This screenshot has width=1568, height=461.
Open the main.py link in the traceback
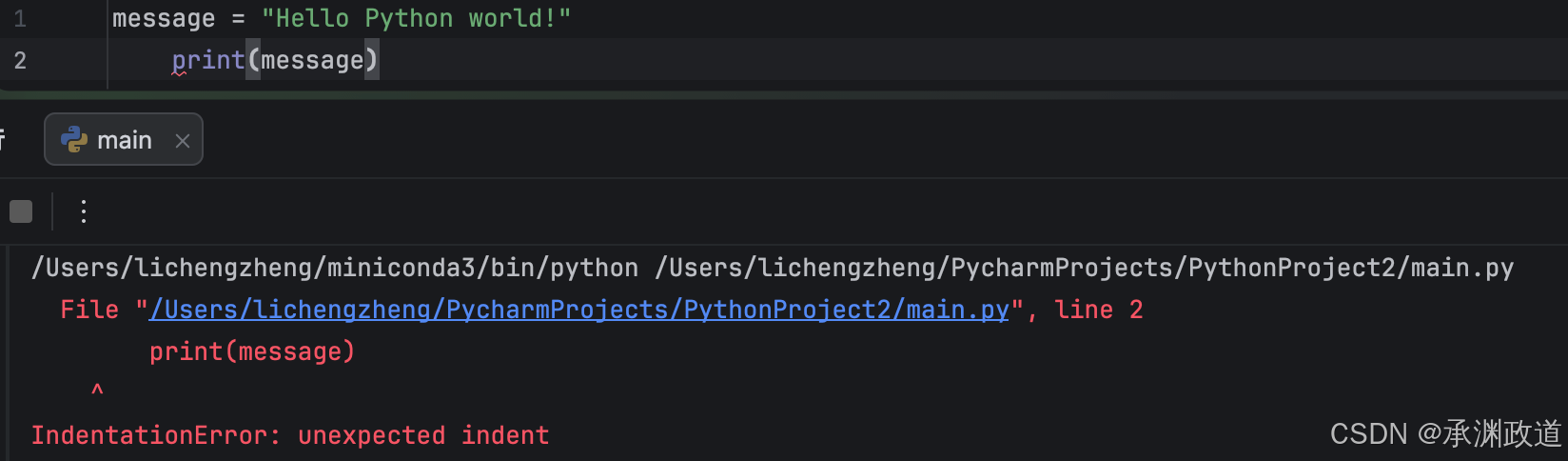coord(578,310)
